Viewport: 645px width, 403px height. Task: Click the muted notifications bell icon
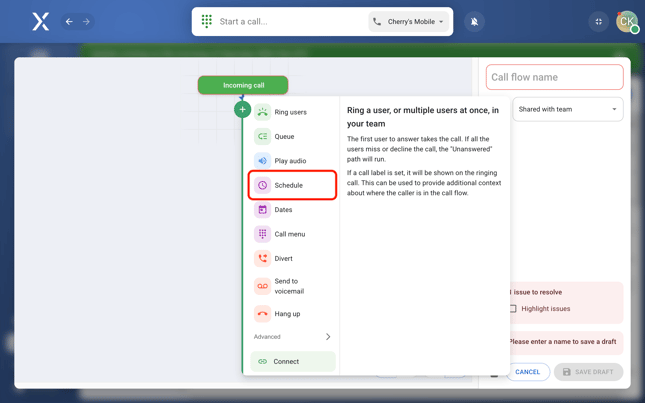coord(474,21)
